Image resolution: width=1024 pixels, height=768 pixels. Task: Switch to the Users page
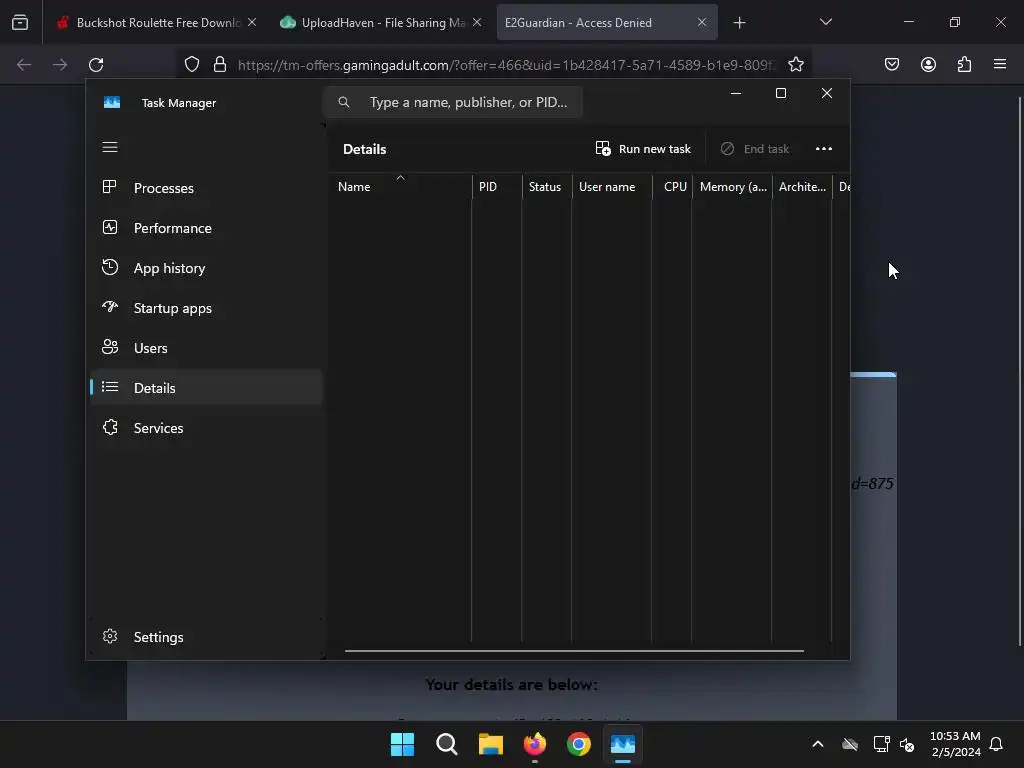point(206,348)
